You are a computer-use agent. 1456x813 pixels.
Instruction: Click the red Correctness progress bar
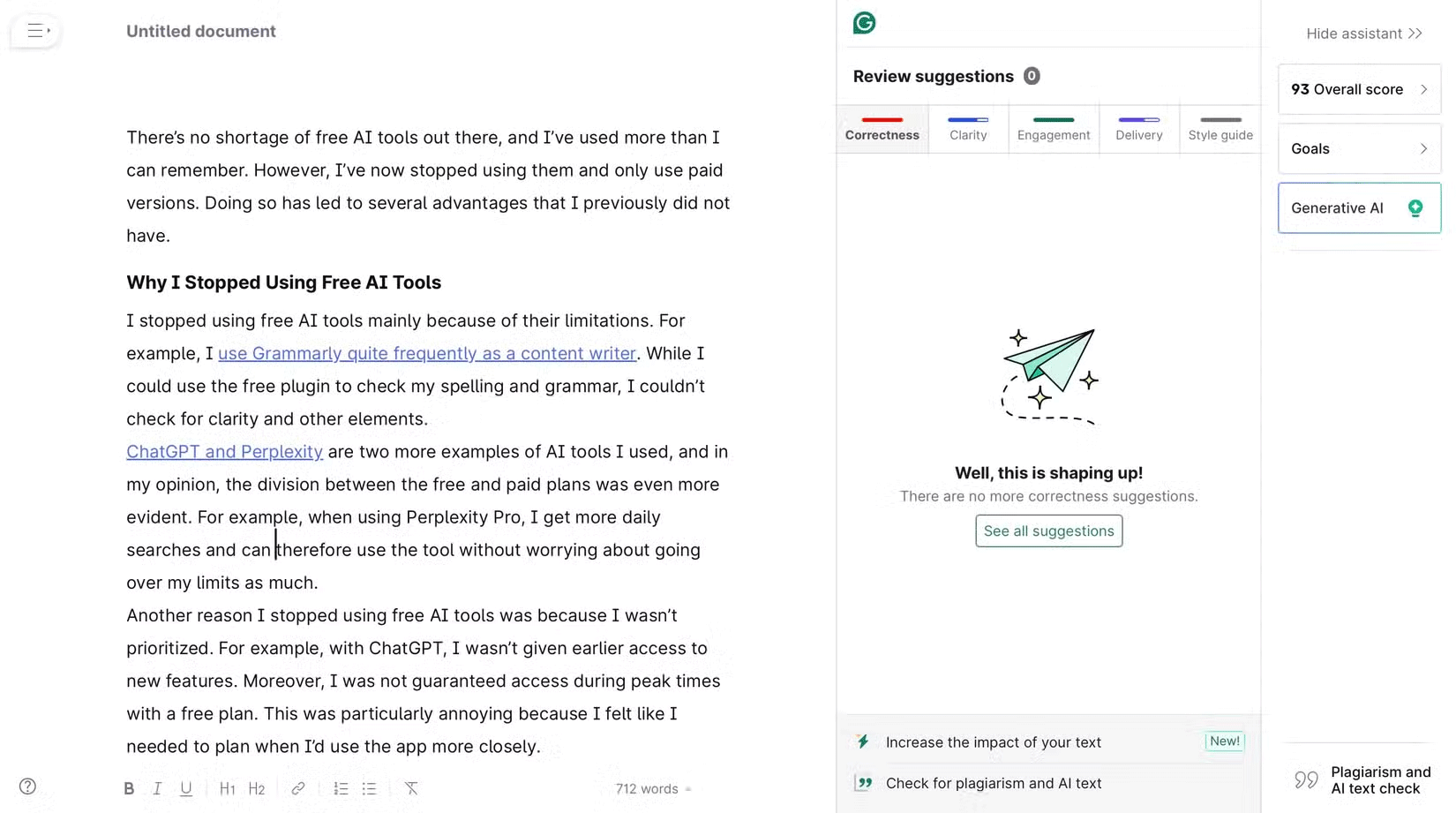click(882, 120)
